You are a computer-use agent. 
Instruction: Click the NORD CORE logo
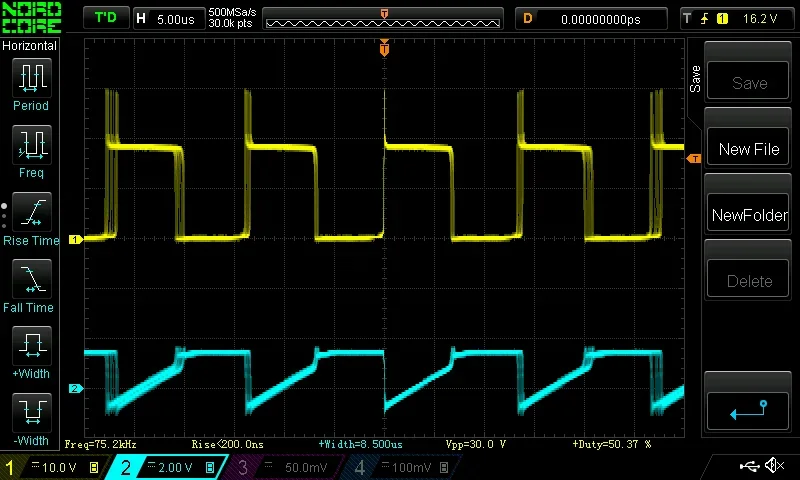[x=32, y=17]
